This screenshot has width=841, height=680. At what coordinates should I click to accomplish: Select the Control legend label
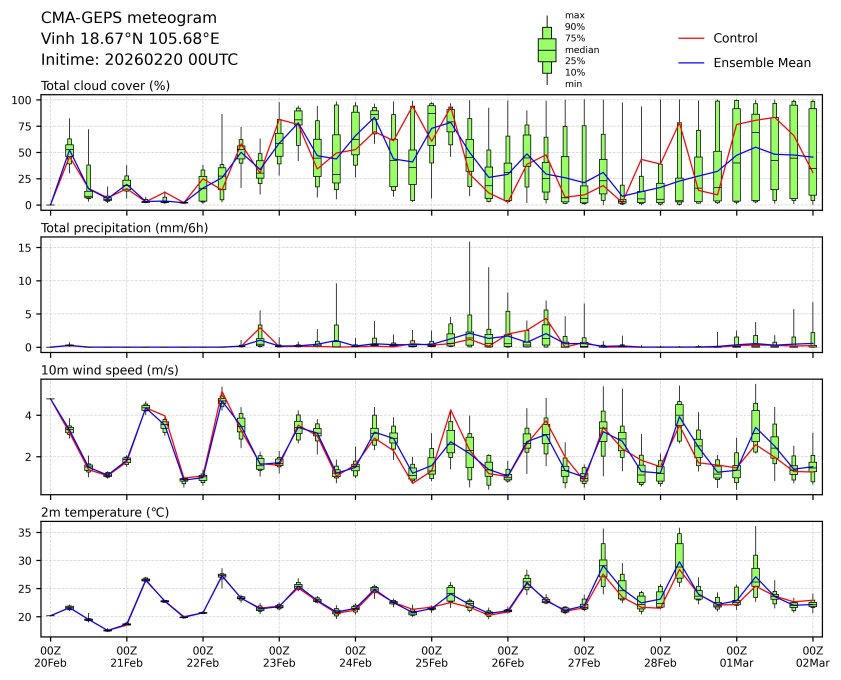pos(735,38)
